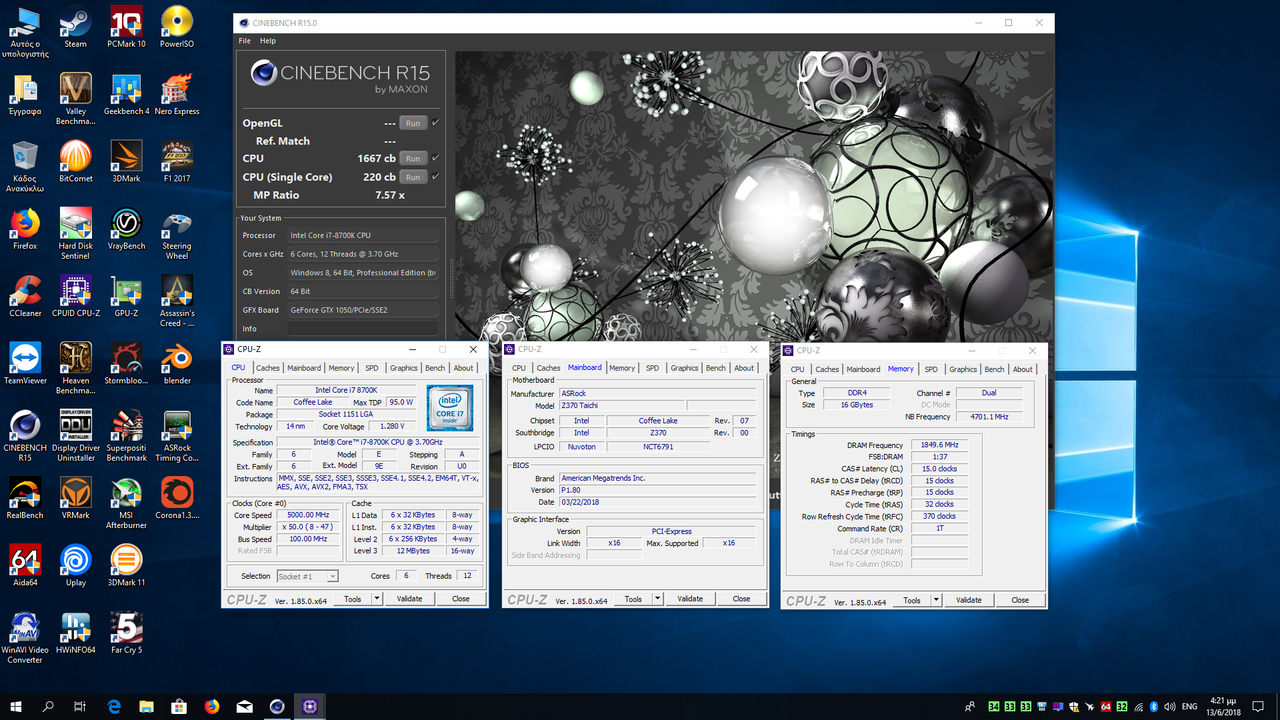Image resolution: width=1280 pixels, height=720 pixels.
Task: Open TeamViewer desktop icon
Action: [x=25, y=362]
